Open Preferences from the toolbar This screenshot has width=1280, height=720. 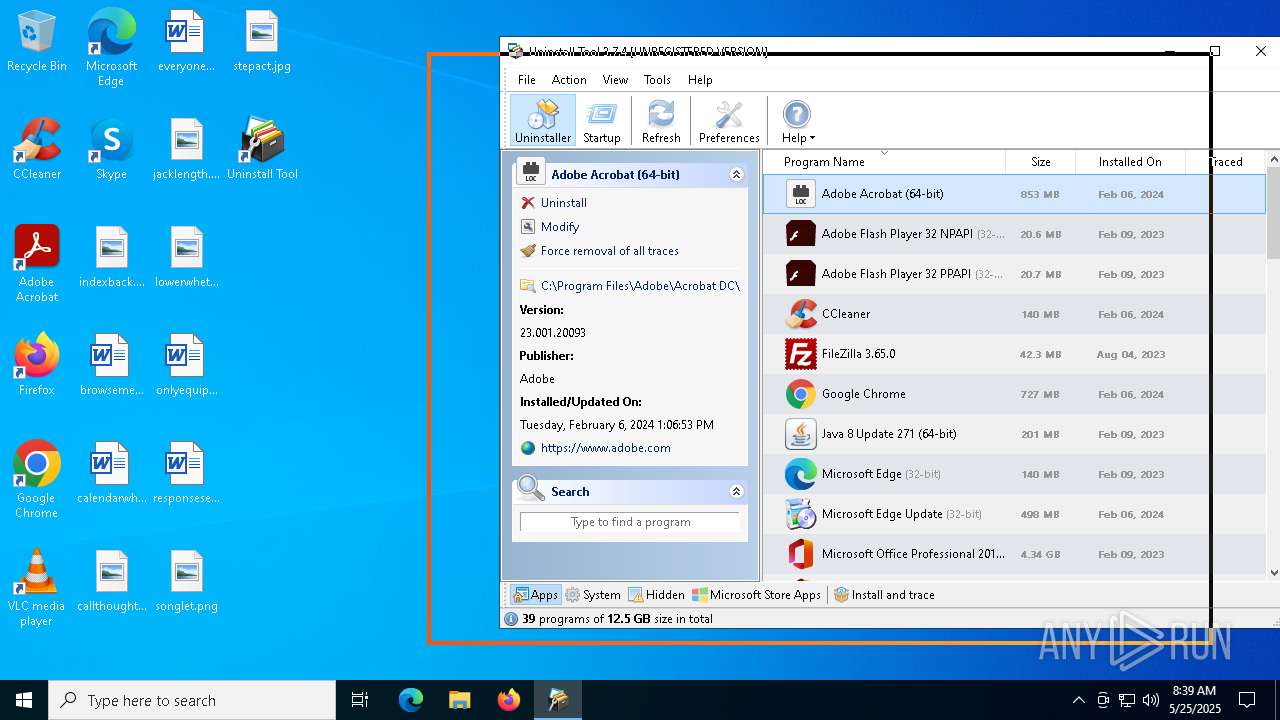[729, 121]
